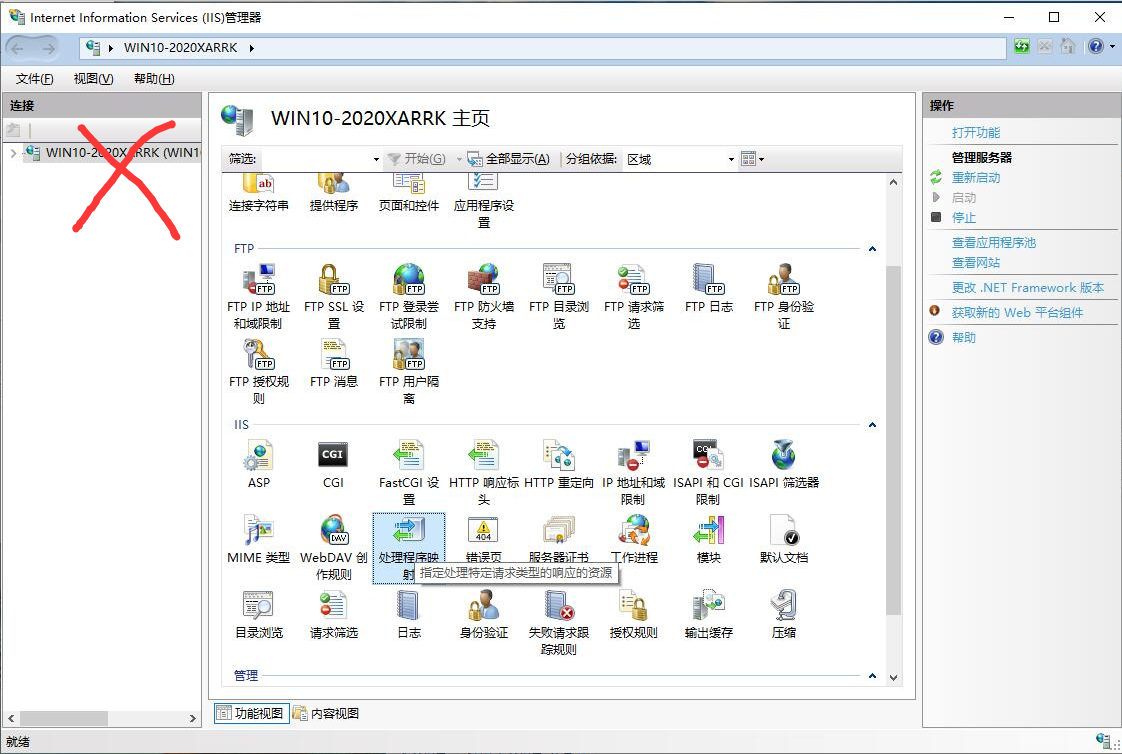Select the CGI feature icon
Viewport: 1122px width, 754px height.
[333, 465]
